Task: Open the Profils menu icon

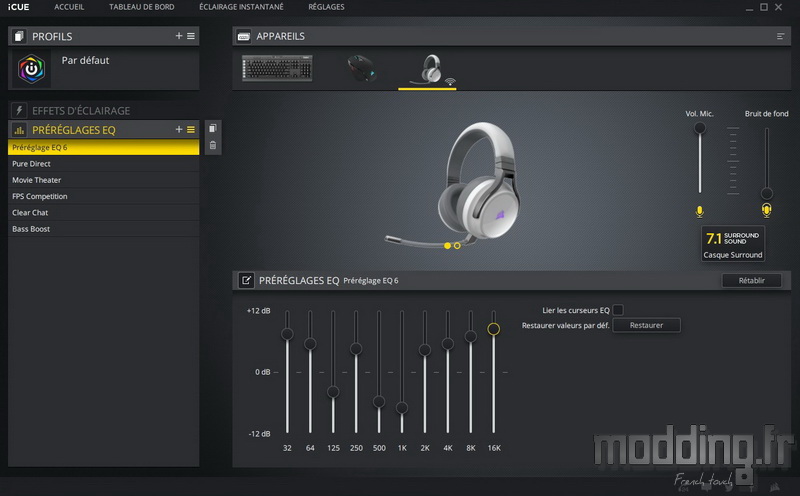Action: pyautogui.click(x=191, y=36)
